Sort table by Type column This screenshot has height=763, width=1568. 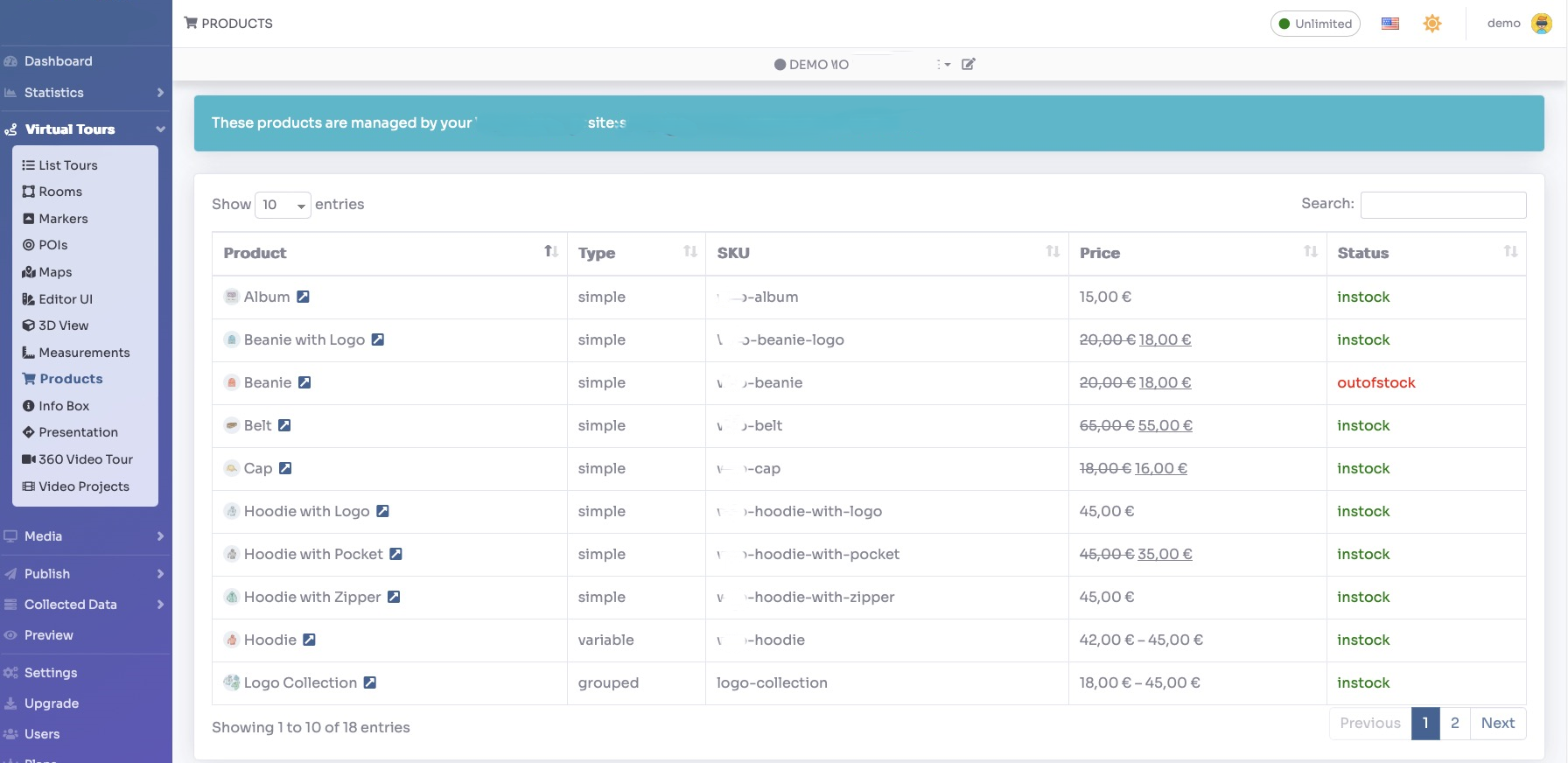[636, 253]
